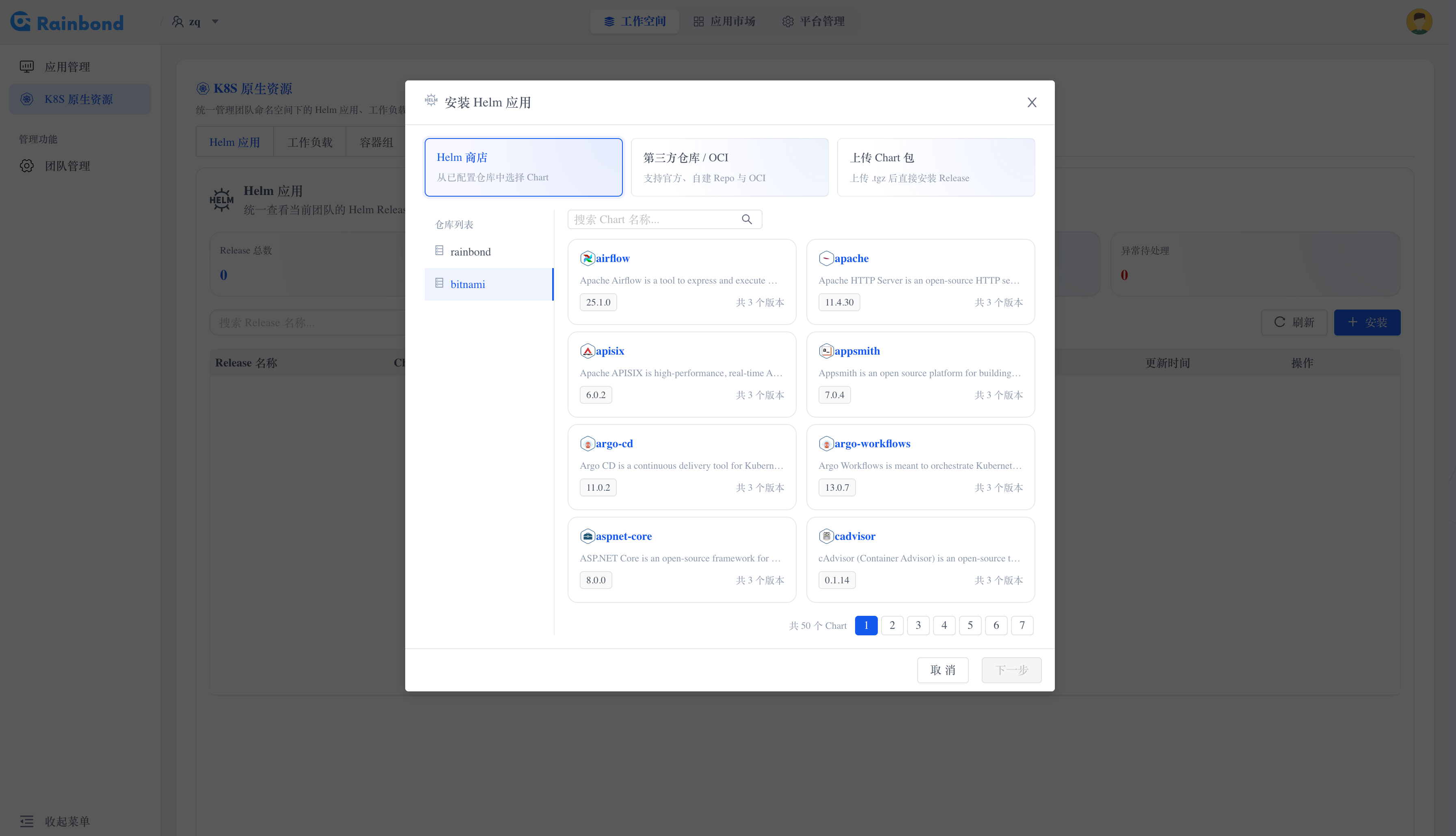The width and height of the screenshot is (1456, 836).
Task: Click the large HELM logo beside Helm 应用
Action: [222, 200]
